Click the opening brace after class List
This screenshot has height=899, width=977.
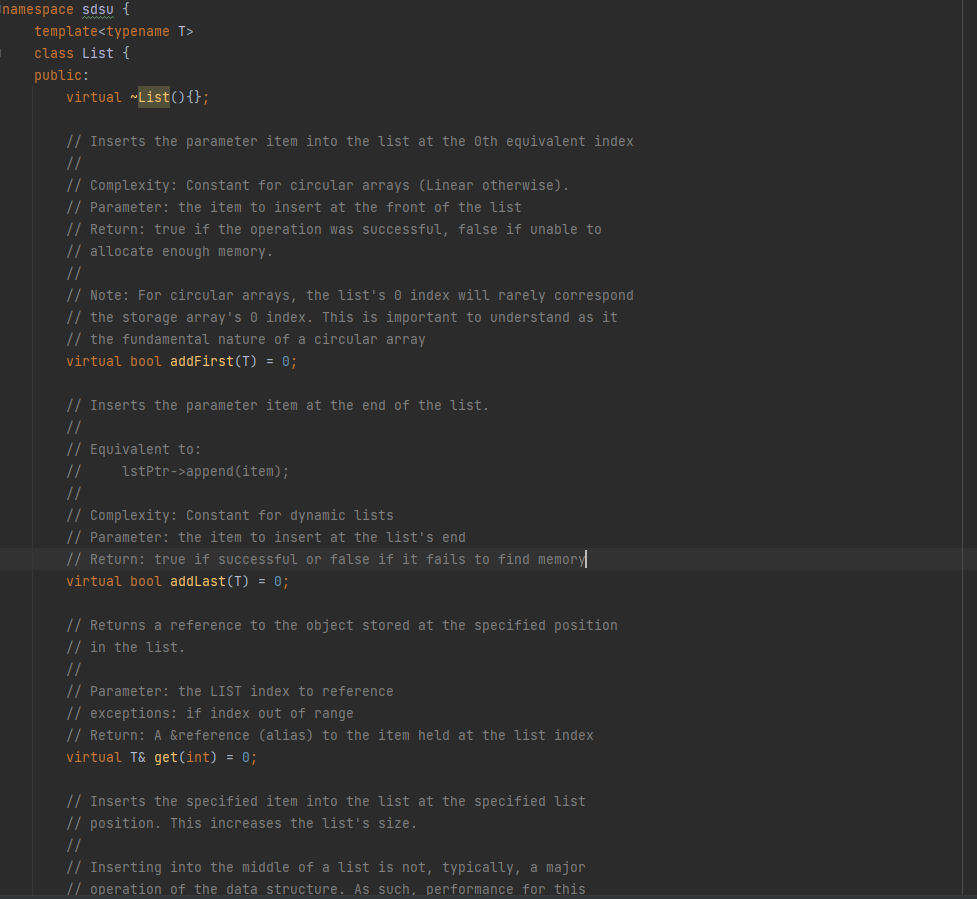click(125, 53)
